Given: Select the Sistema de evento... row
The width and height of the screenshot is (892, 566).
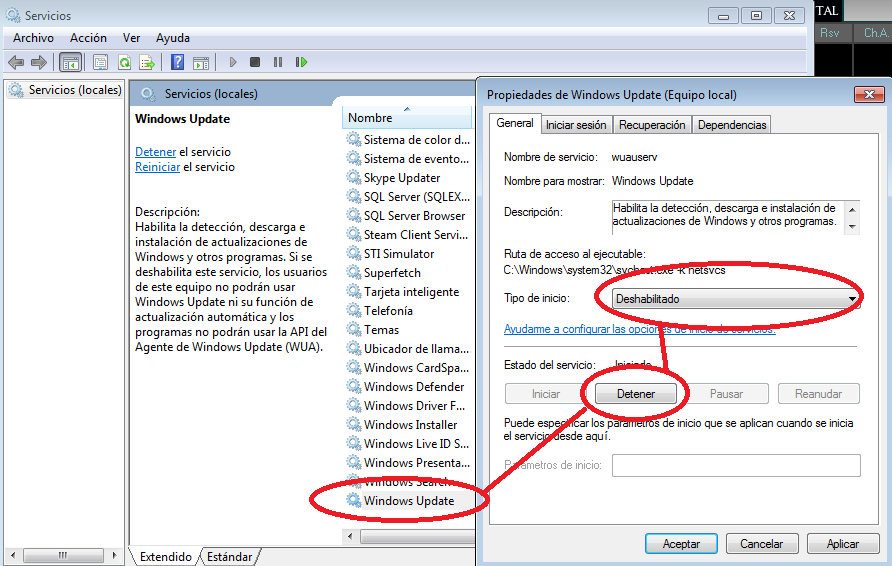Looking at the screenshot, I should click(408, 159).
